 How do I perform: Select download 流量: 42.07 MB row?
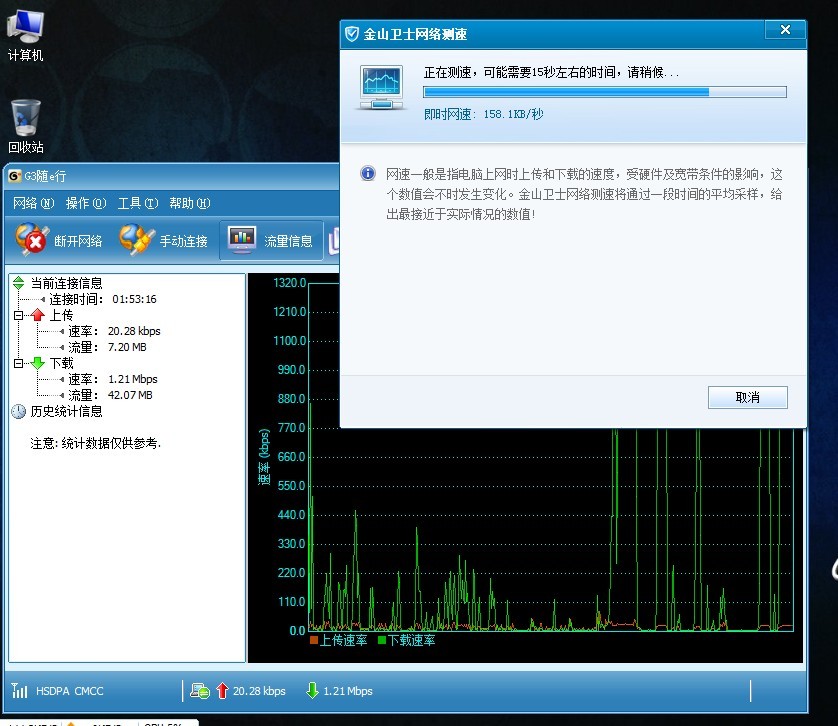coord(110,395)
